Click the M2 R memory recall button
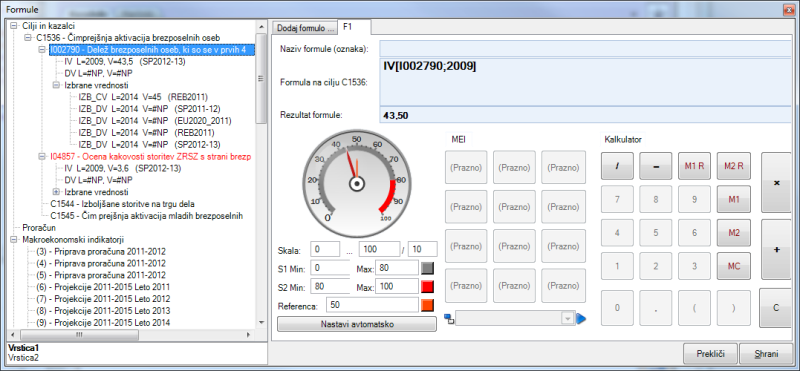This screenshot has width=800, height=371. tap(734, 166)
